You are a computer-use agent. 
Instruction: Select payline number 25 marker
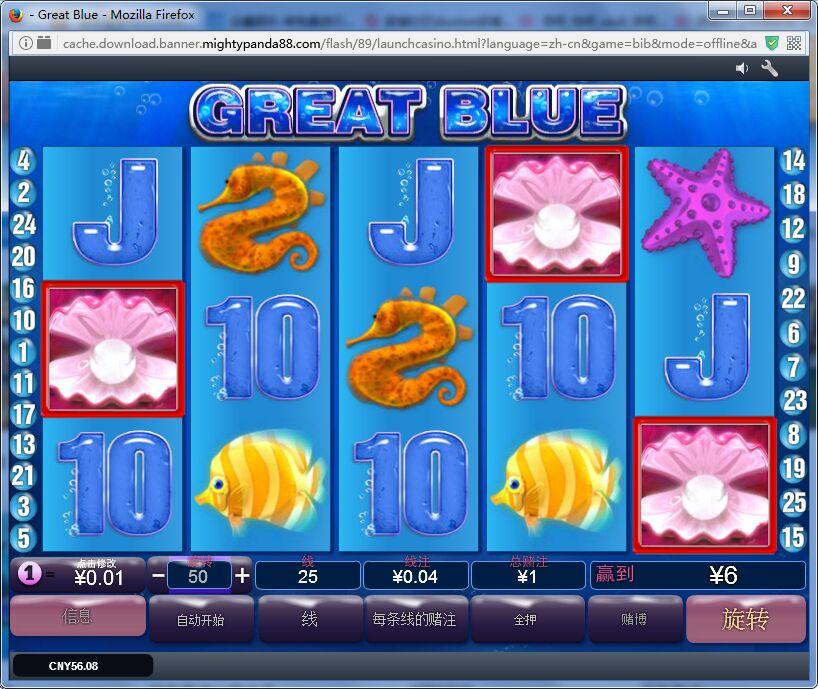[793, 502]
